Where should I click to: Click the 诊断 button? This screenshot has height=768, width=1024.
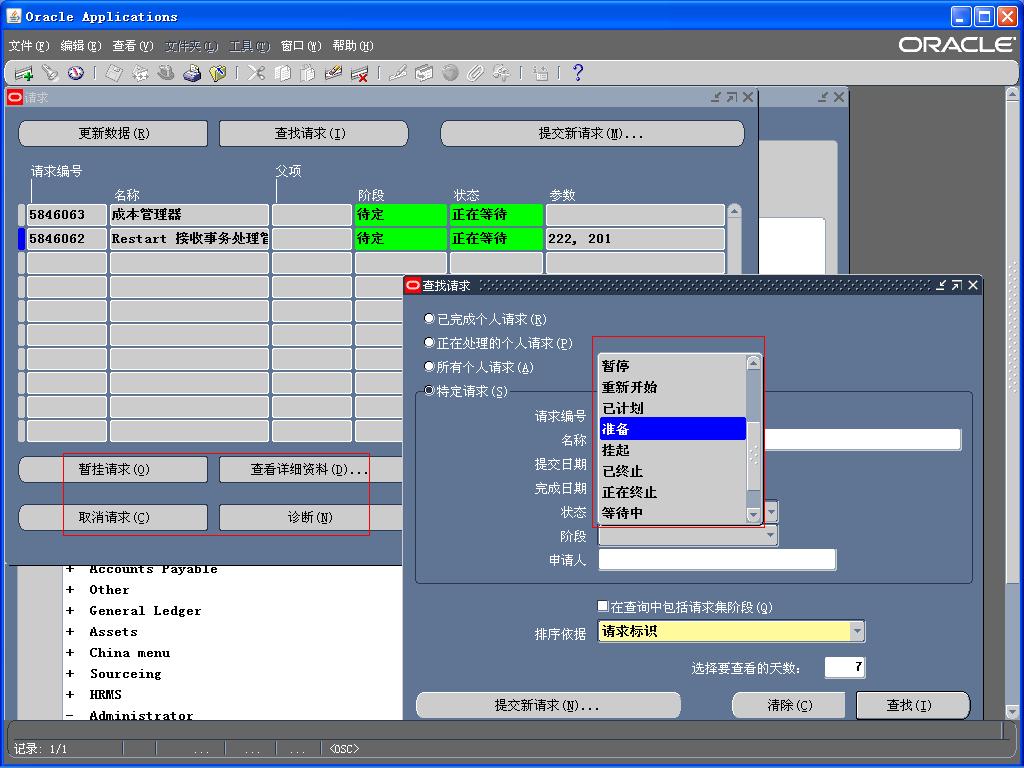310,517
